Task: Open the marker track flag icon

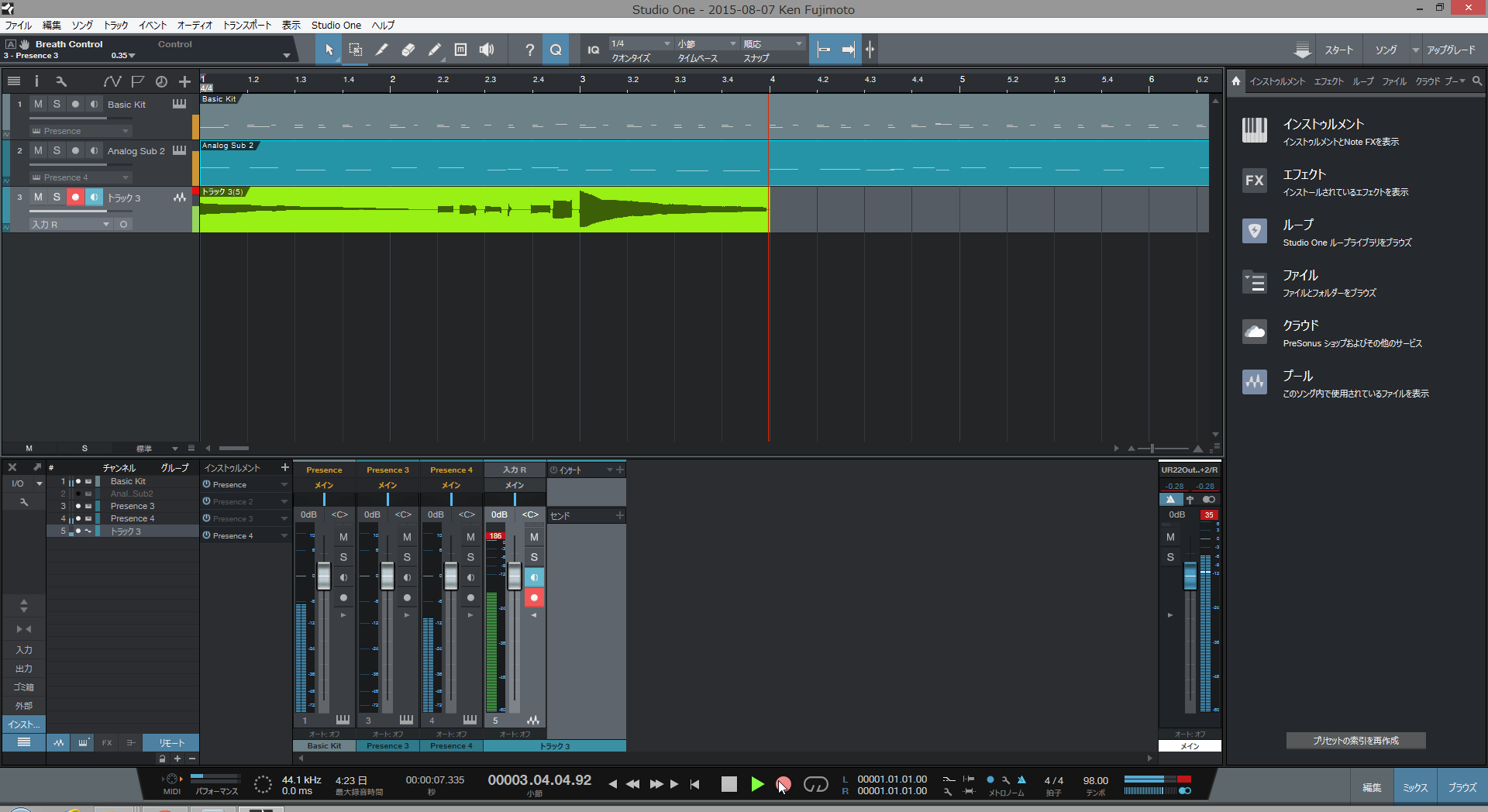Action: pos(138,81)
